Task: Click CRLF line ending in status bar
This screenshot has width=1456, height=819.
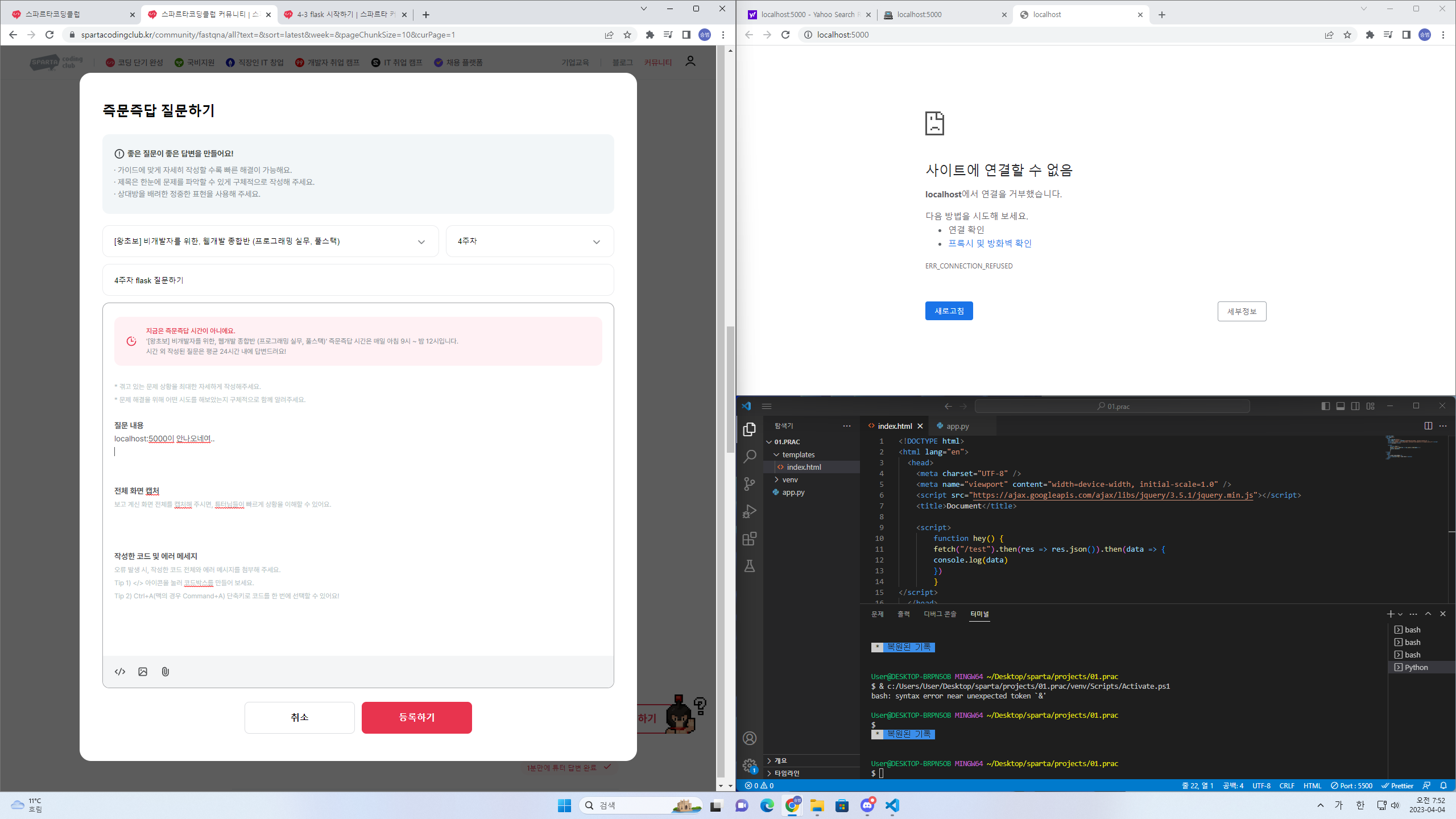Action: [1287, 785]
